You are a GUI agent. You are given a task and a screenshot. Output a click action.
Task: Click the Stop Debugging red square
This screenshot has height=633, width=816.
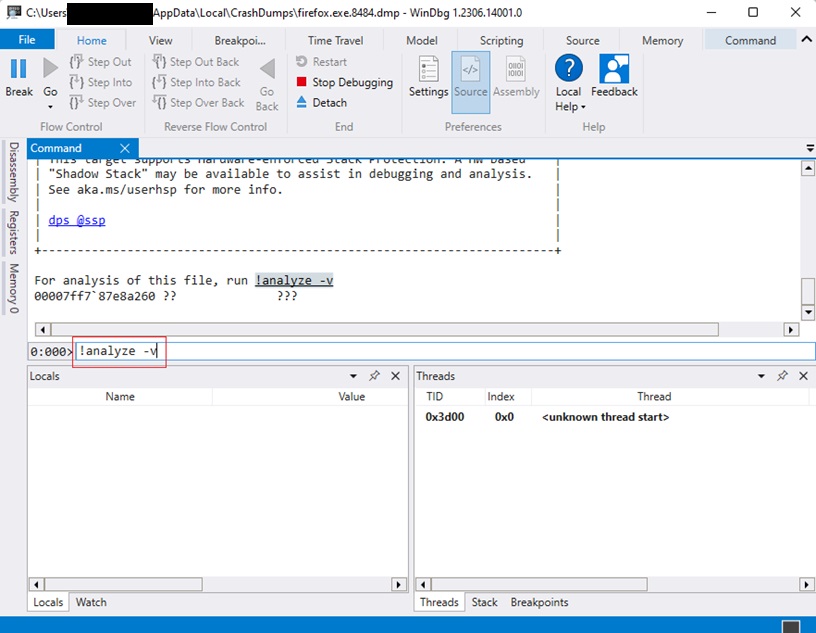click(303, 83)
